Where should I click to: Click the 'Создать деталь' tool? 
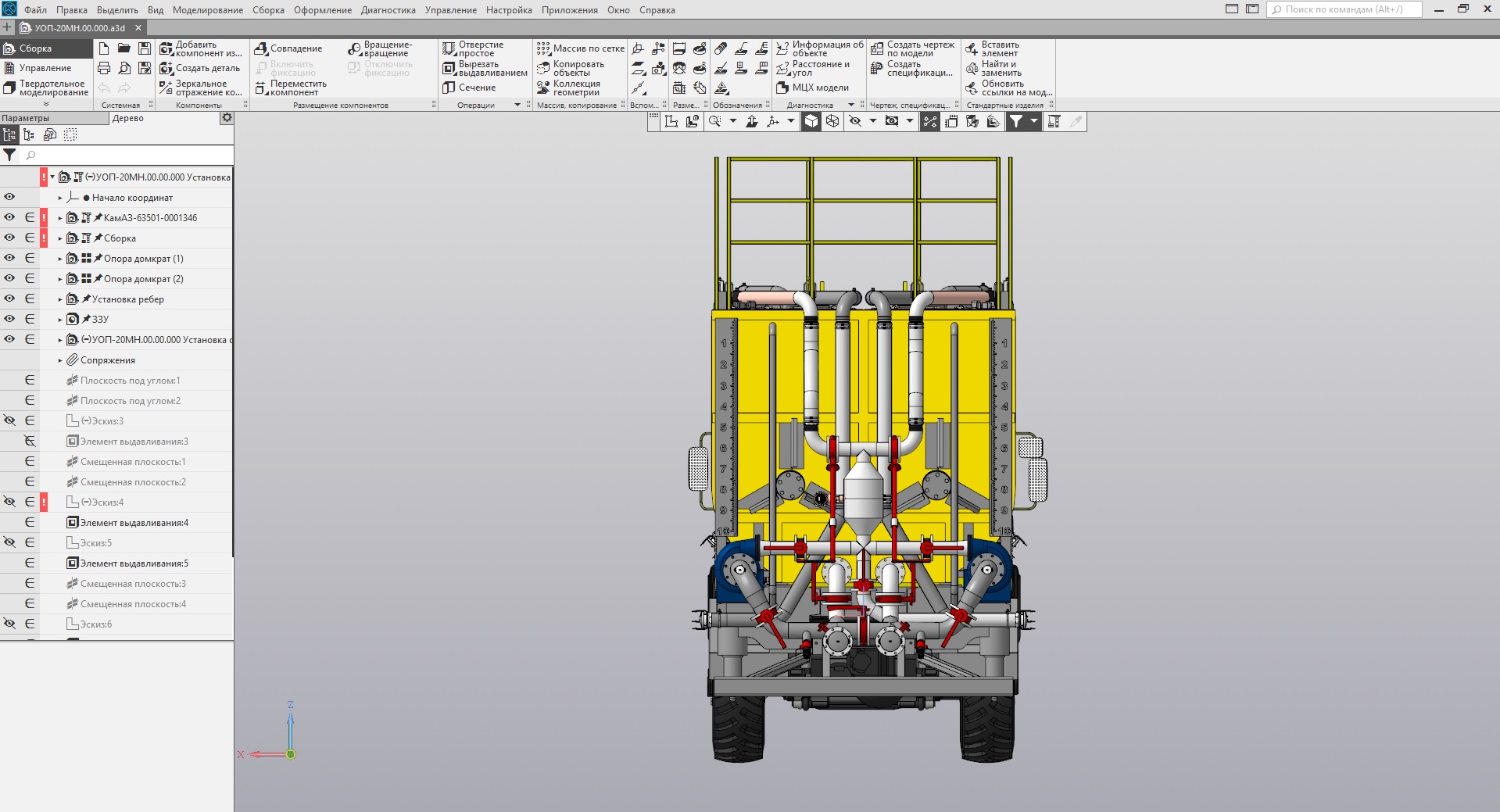click(x=200, y=68)
